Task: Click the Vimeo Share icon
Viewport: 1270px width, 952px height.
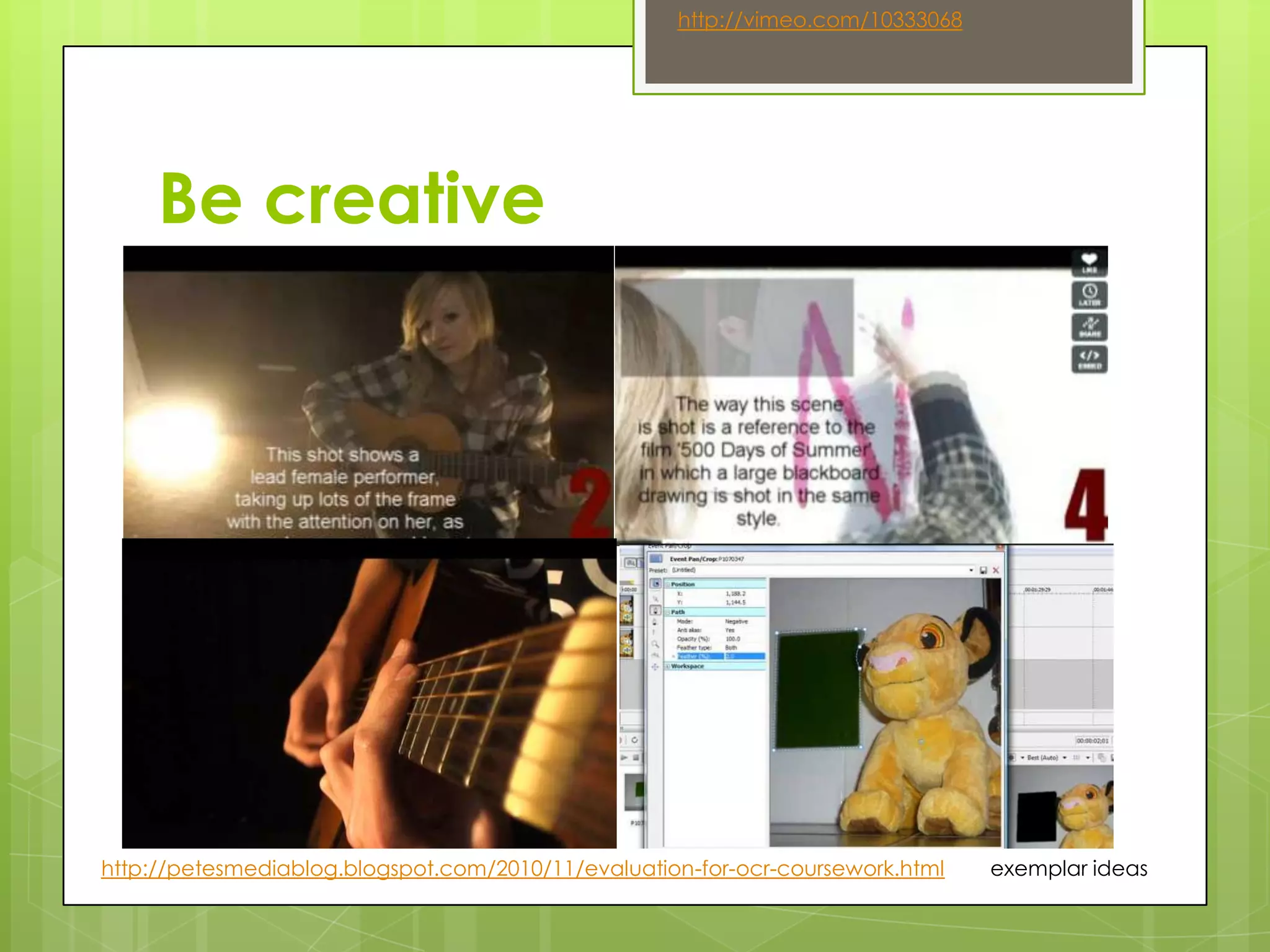Action: click(x=1090, y=327)
